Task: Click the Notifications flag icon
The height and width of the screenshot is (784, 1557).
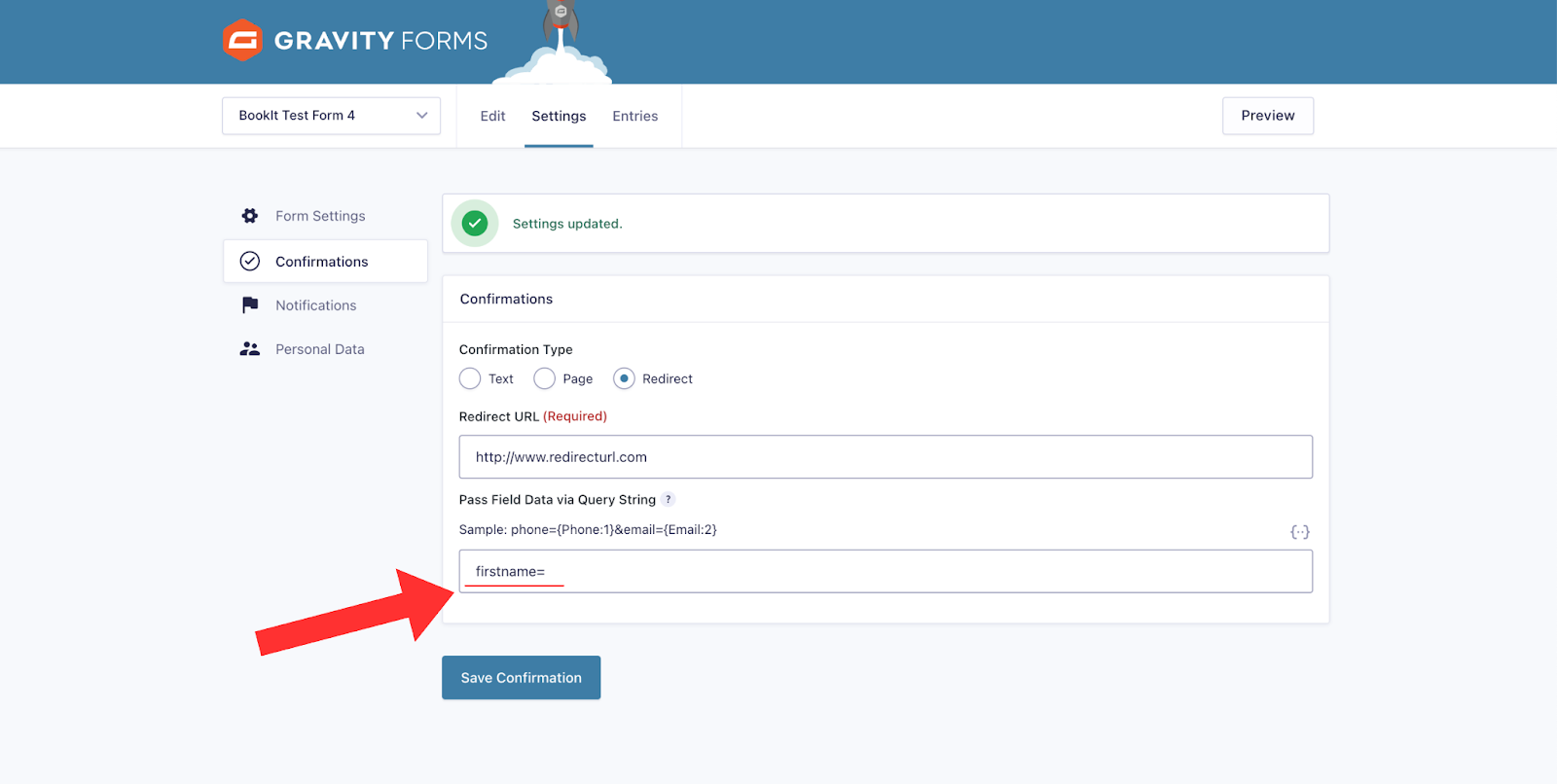Action: pos(250,305)
